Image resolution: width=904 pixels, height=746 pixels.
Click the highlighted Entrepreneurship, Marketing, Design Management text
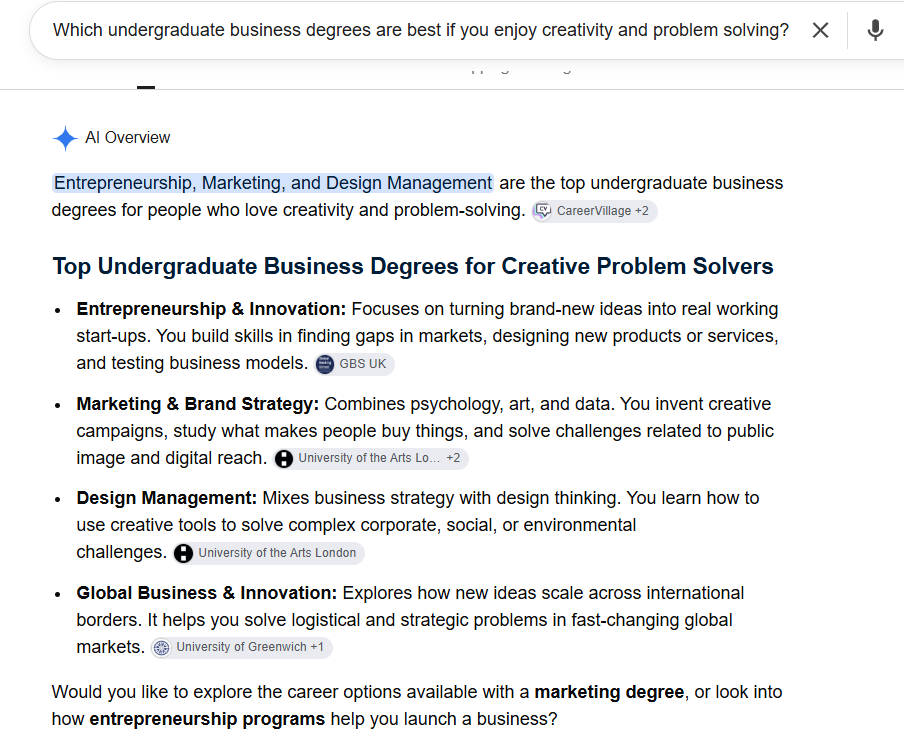273,183
